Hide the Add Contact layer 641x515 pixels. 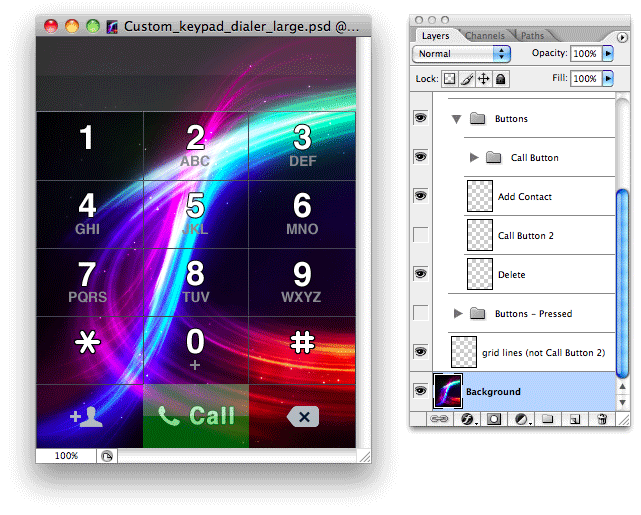(x=420, y=196)
